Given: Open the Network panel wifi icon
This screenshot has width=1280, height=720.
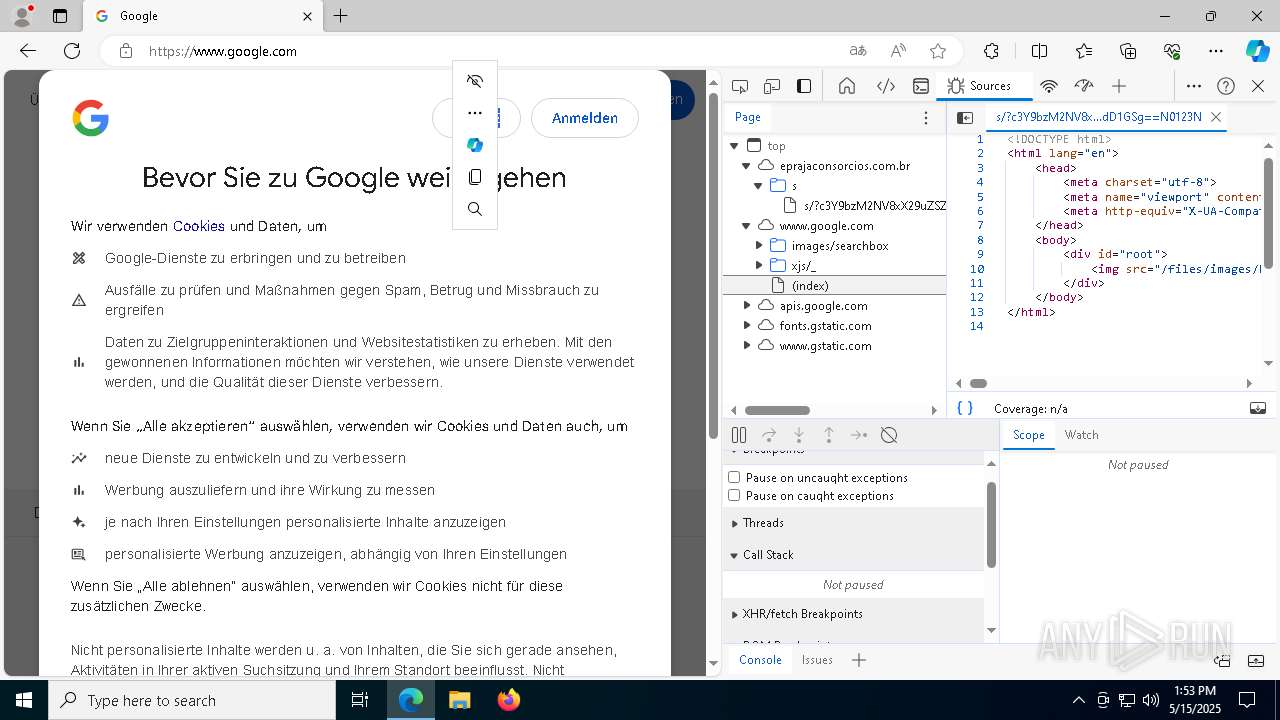Looking at the screenshot, I should click(1049, 86).
